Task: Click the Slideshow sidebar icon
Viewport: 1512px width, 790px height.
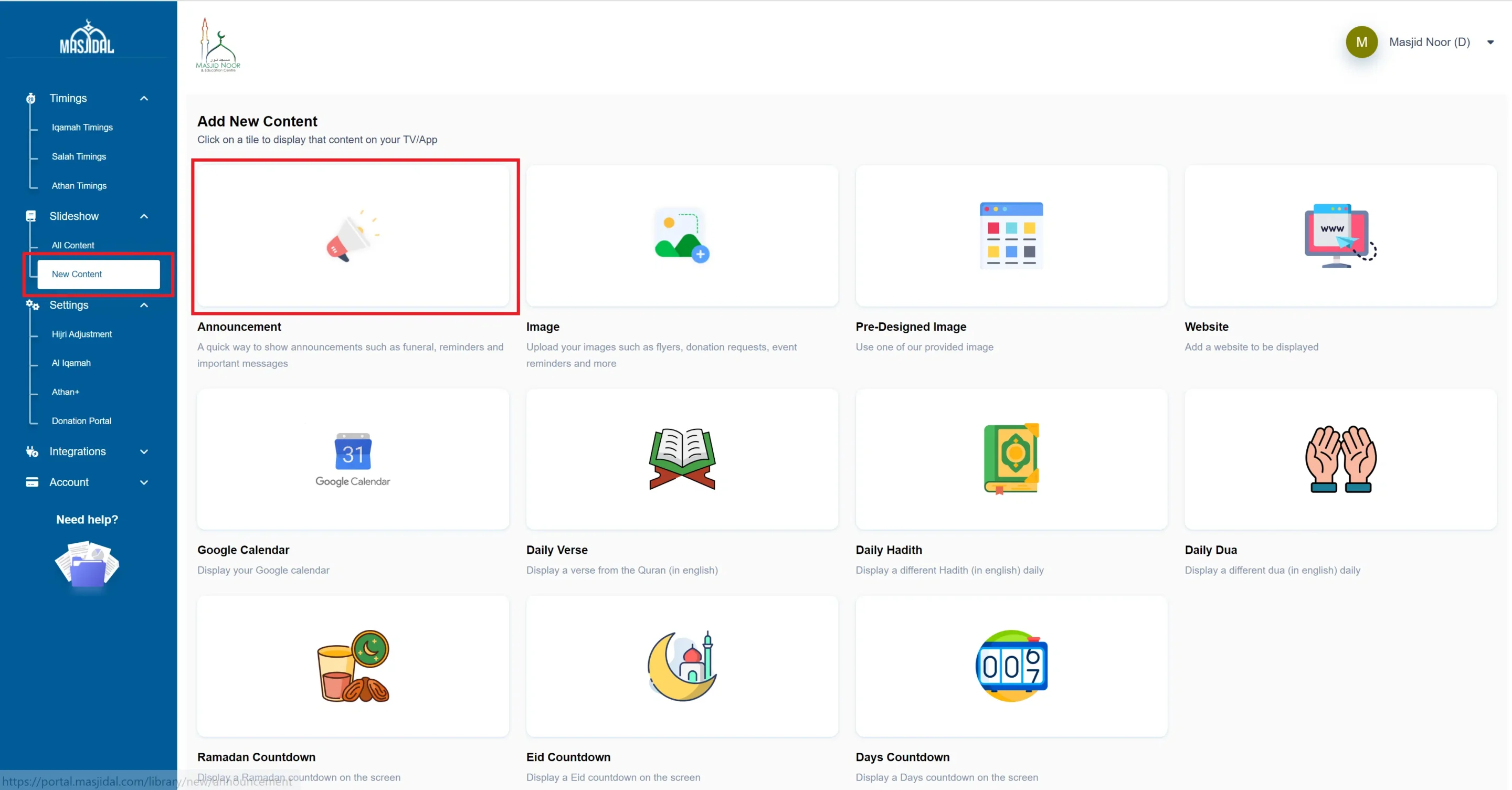Action: [x=30, y=216]
